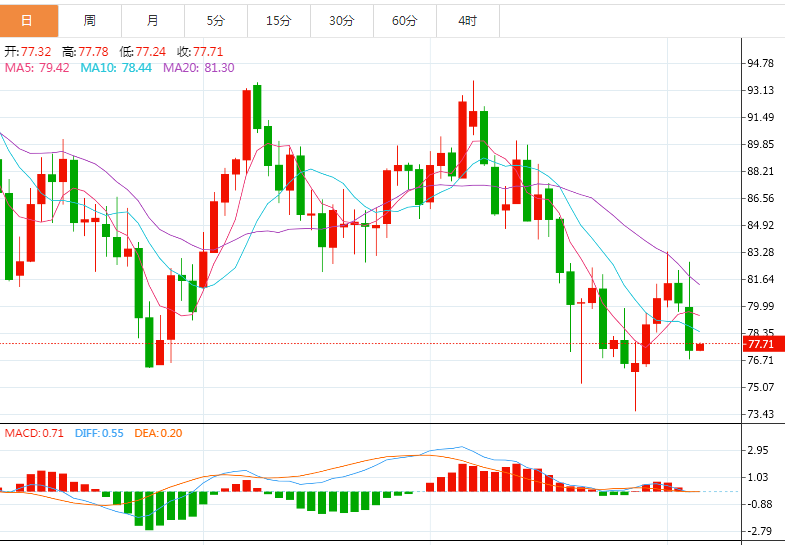Click the last small red candlestick
785x545 pixels.
[700, 347]
